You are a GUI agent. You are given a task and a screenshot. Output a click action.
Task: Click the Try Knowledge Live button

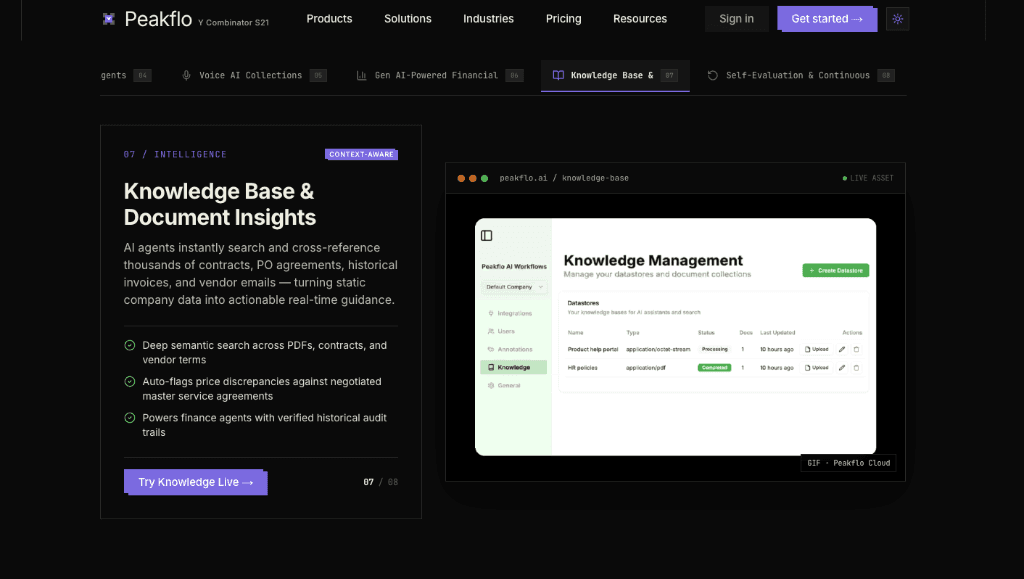pos(195,482)
